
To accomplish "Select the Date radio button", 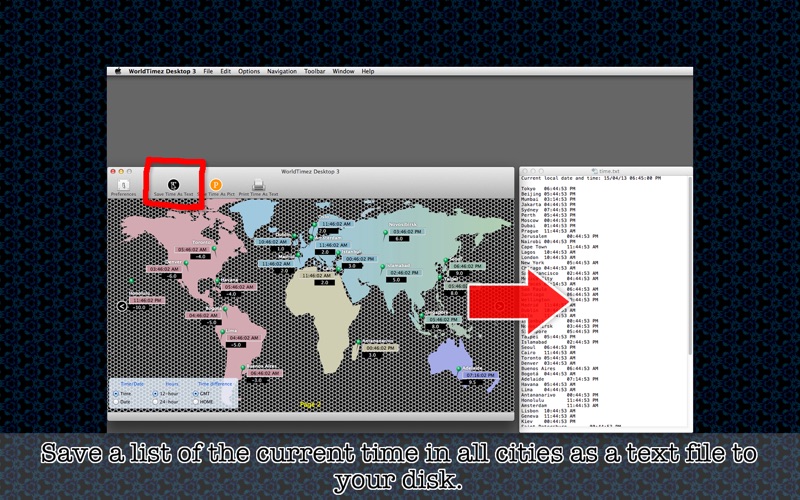I will 116,402.
